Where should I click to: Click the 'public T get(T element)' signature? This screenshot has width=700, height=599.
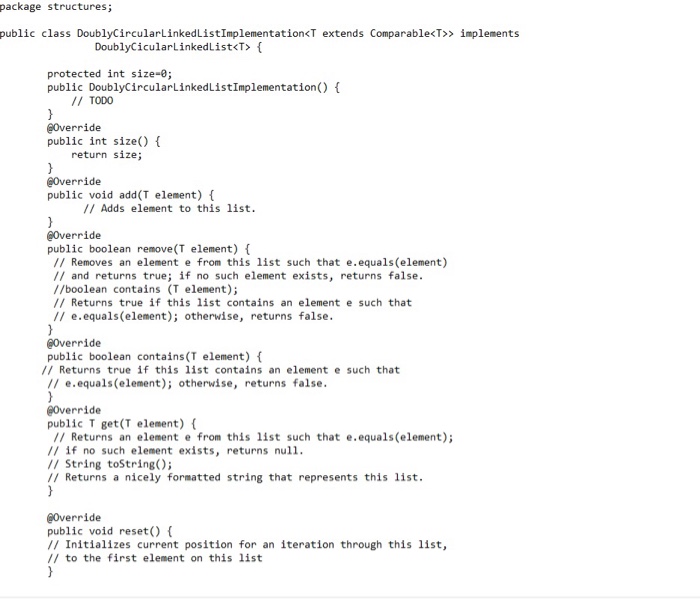click(x=122, y=424)
